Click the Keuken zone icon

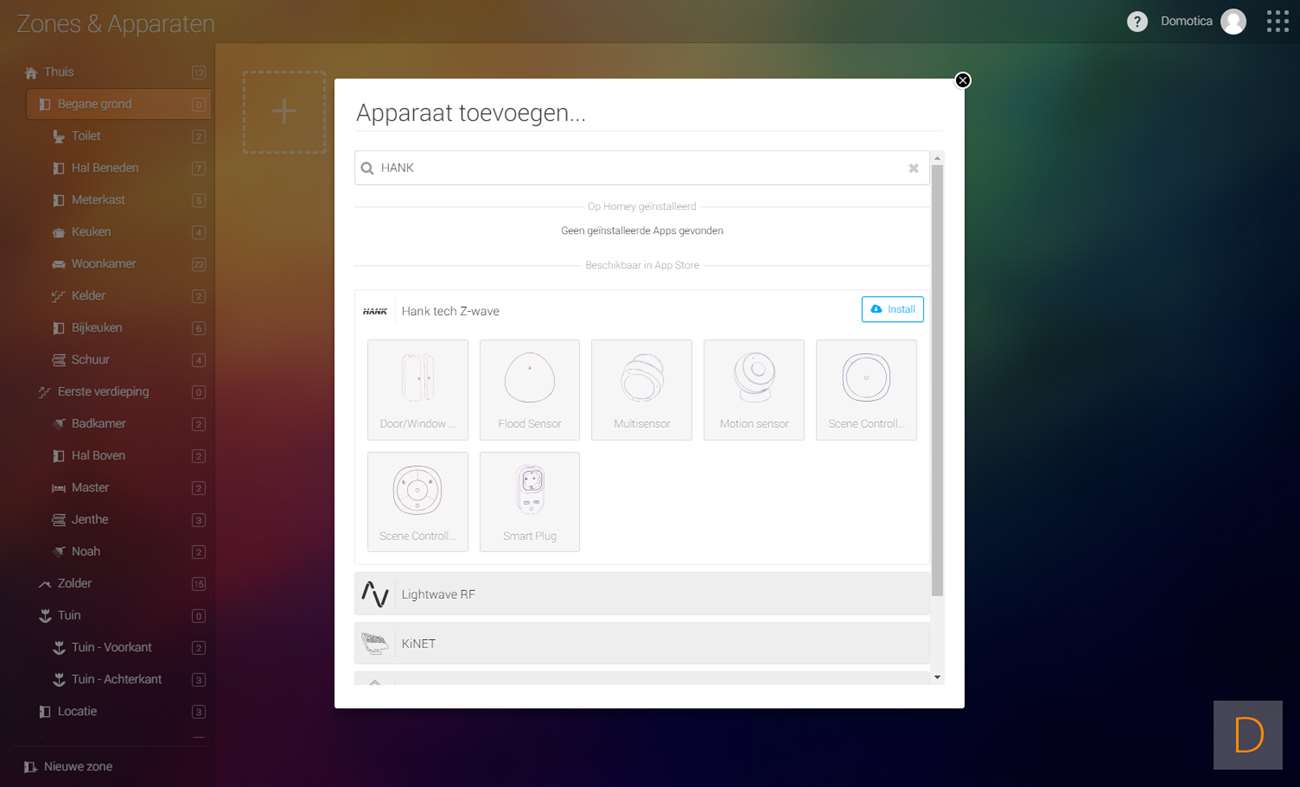[x=59, y=232]
